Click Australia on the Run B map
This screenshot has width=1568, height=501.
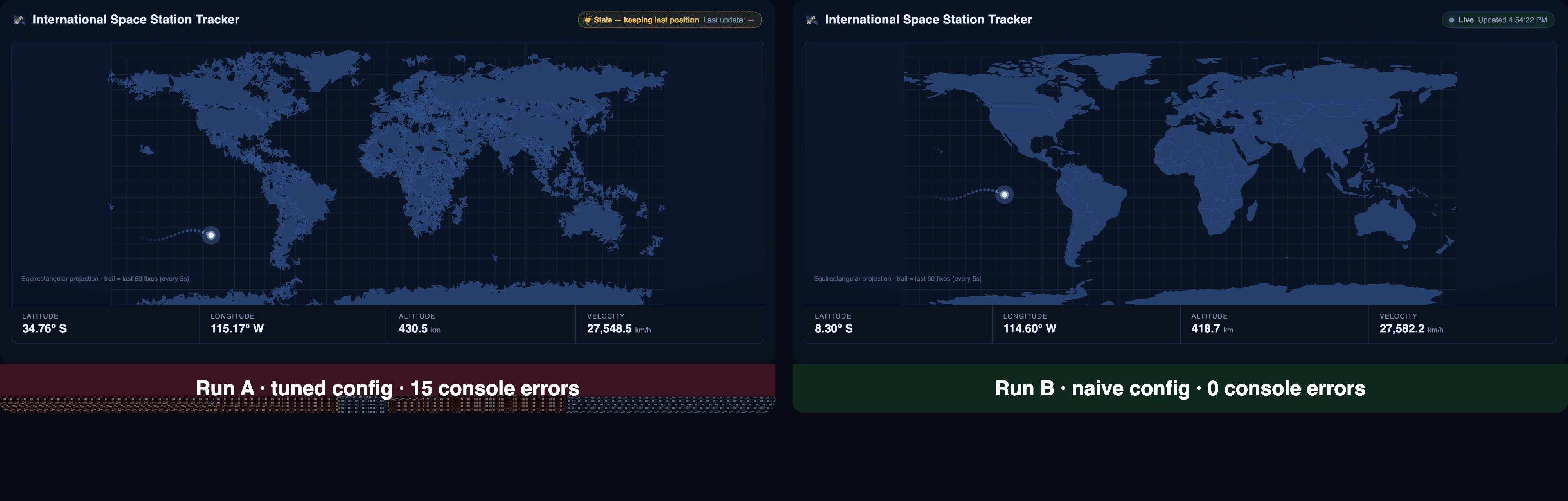point(1385,222)
